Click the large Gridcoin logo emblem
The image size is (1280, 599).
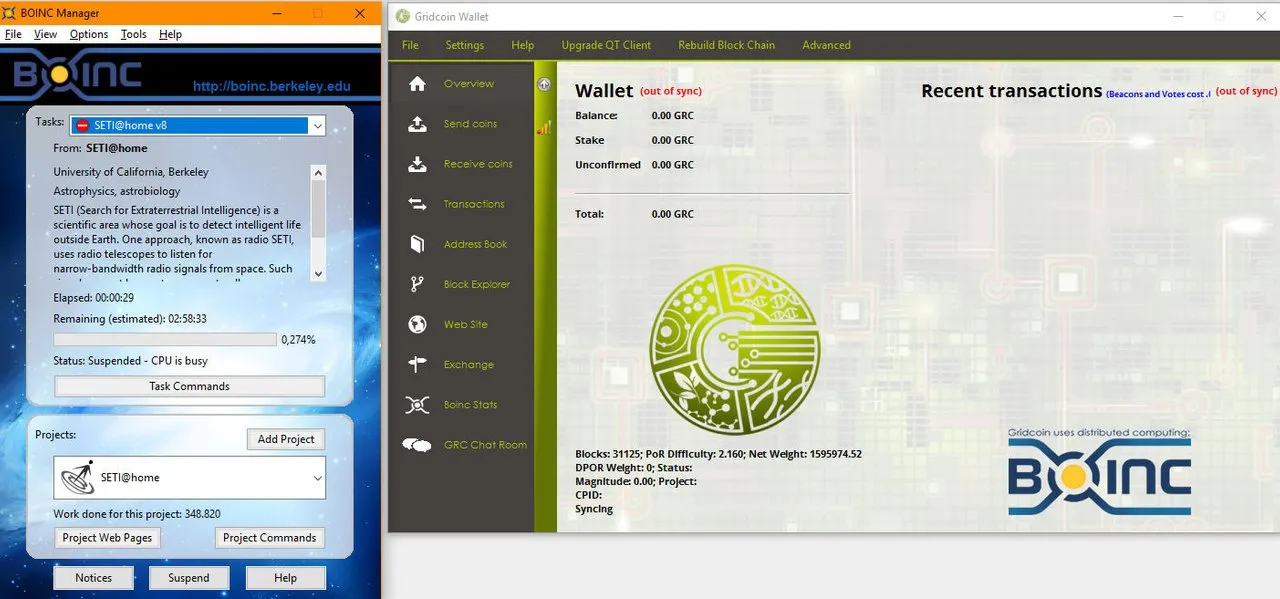[x=734, y=349]
